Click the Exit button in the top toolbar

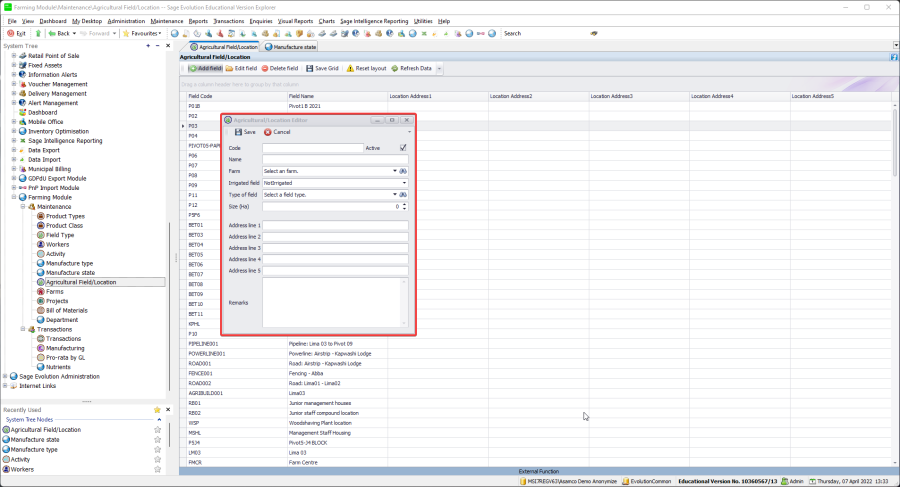pyautogui.click(x=17, y=33)
